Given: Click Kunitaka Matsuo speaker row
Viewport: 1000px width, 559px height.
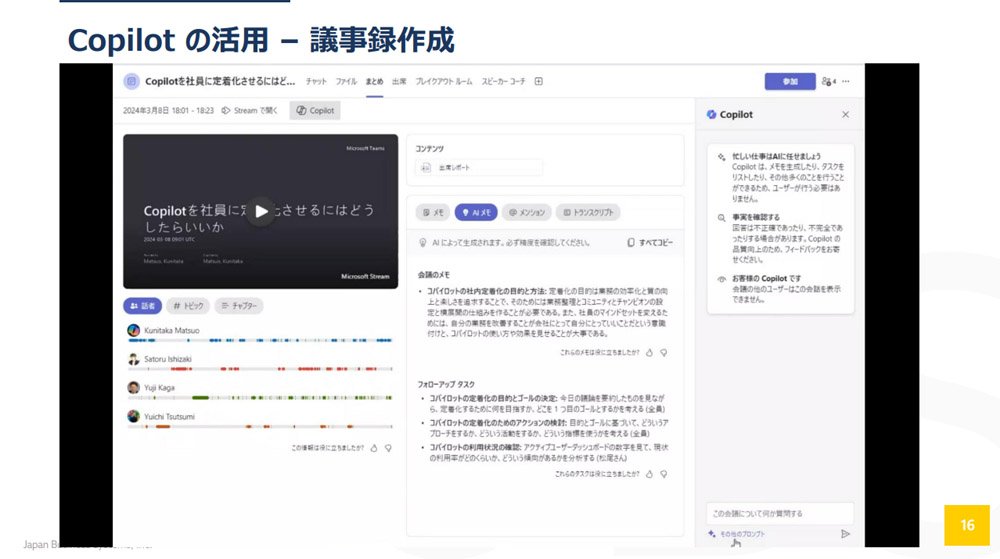Looking at the screenshot, I should point(260,334).
